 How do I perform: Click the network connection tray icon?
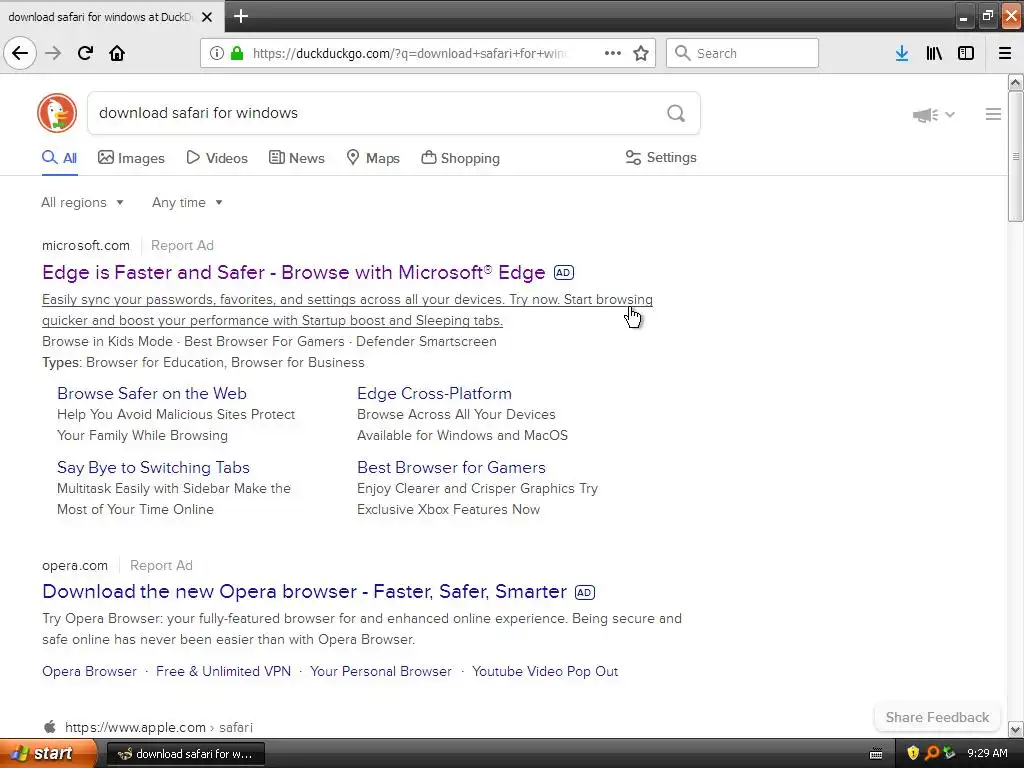(950, 753)
